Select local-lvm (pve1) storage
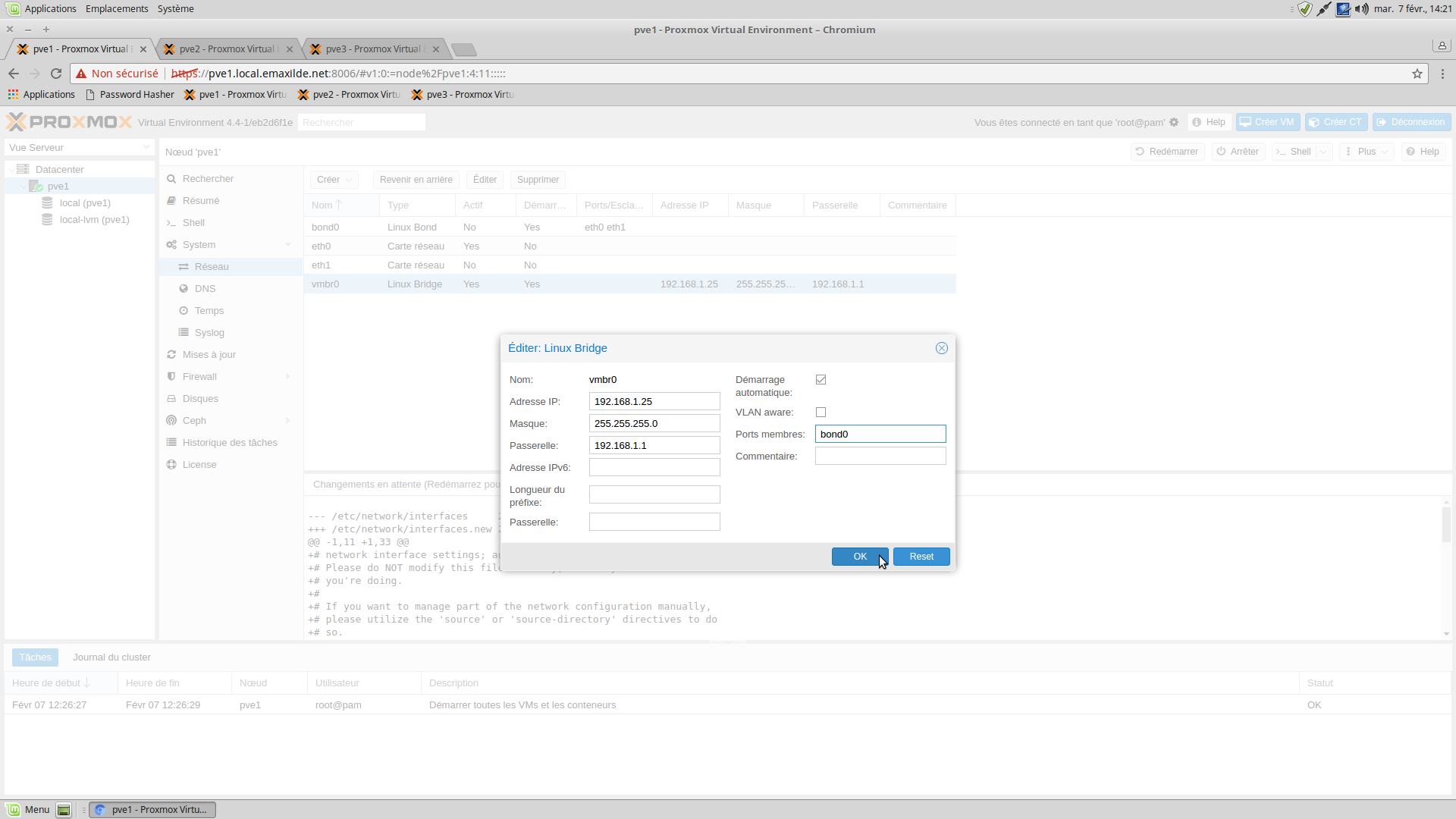The width and height of the screenshot is (1456, 819). coord(94,220)
